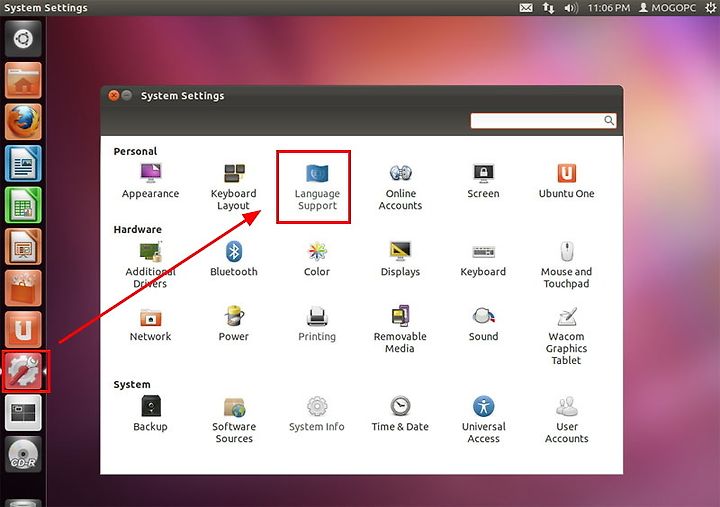Open the power session gear menu
Viewport: 720px width, 507px height.
pyautogui.click(x=710, y=8)
